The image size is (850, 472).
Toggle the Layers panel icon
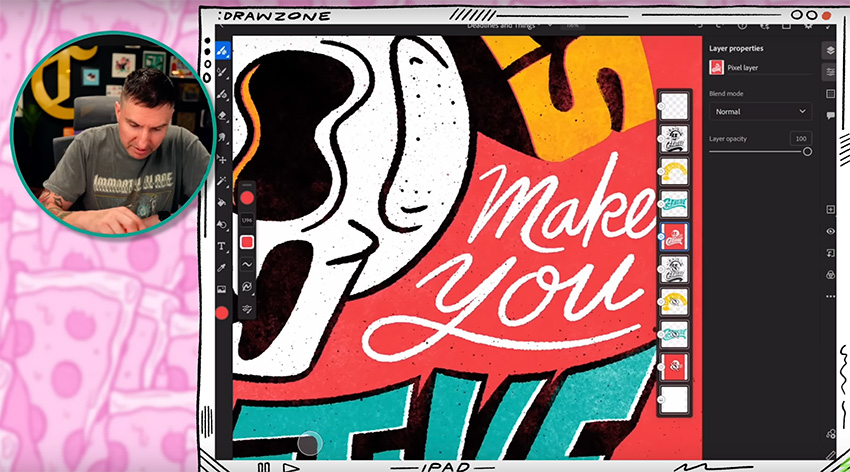(830, 50)
